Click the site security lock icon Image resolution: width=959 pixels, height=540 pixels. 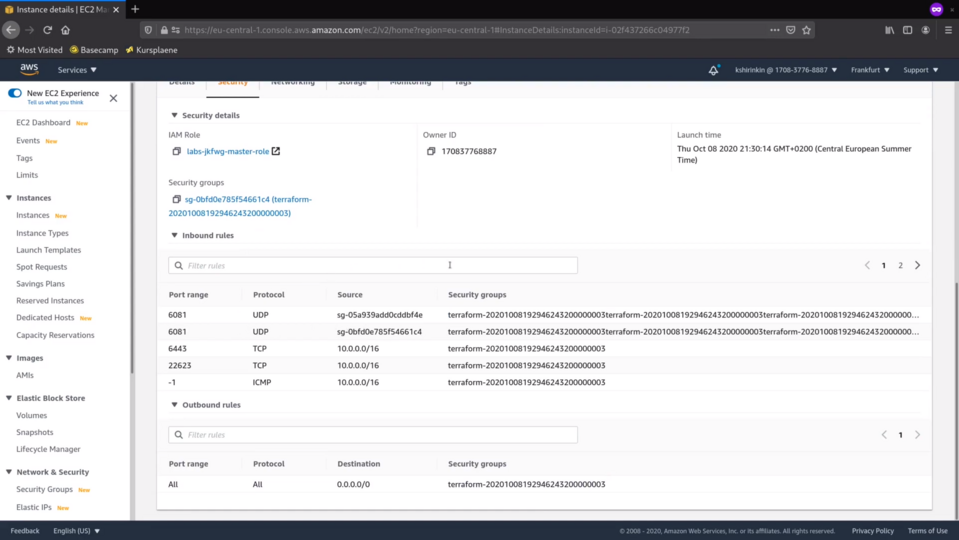tap(164, 30)
